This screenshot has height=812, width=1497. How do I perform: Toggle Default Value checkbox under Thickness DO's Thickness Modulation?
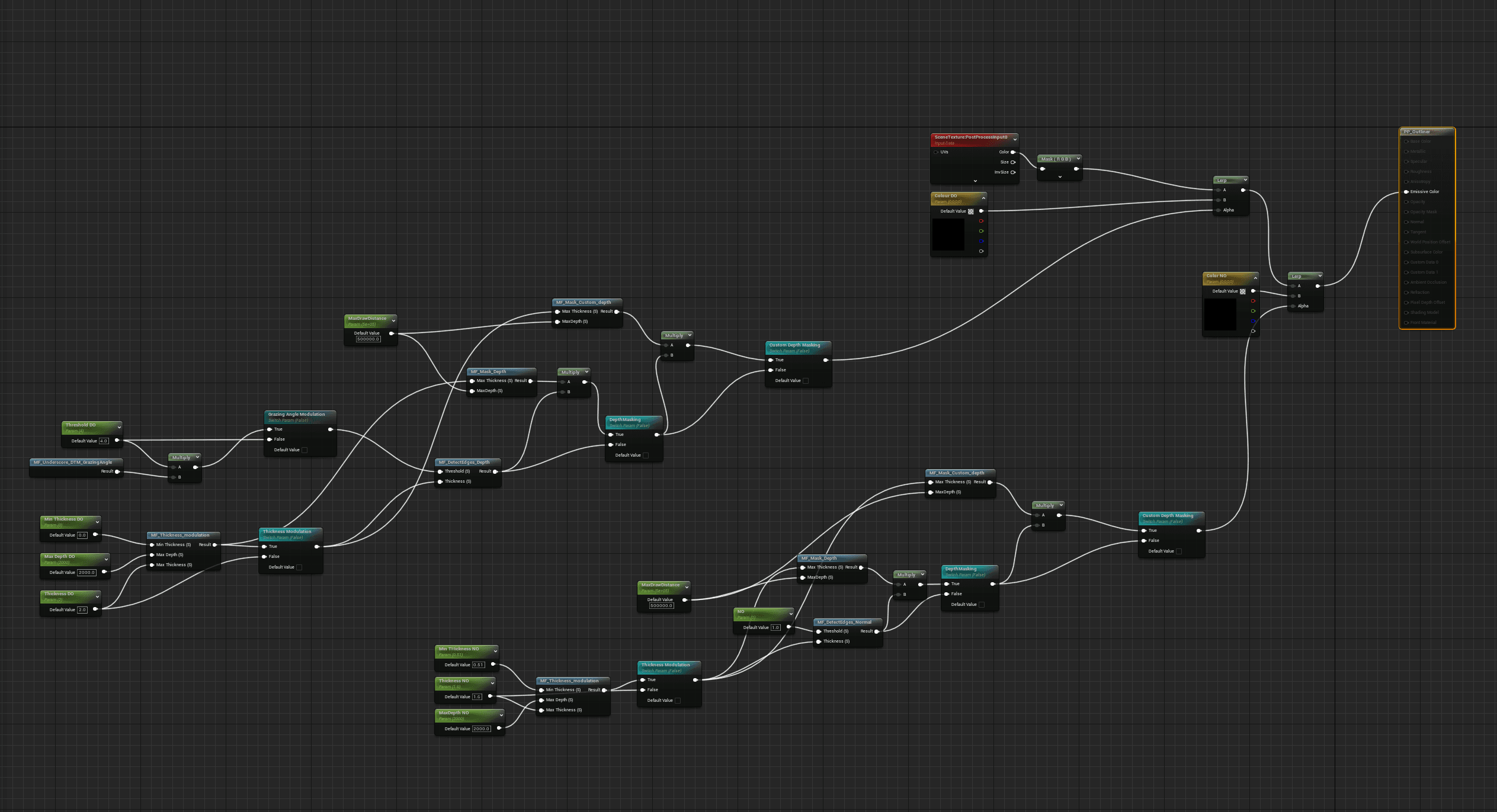click(299, 567)
